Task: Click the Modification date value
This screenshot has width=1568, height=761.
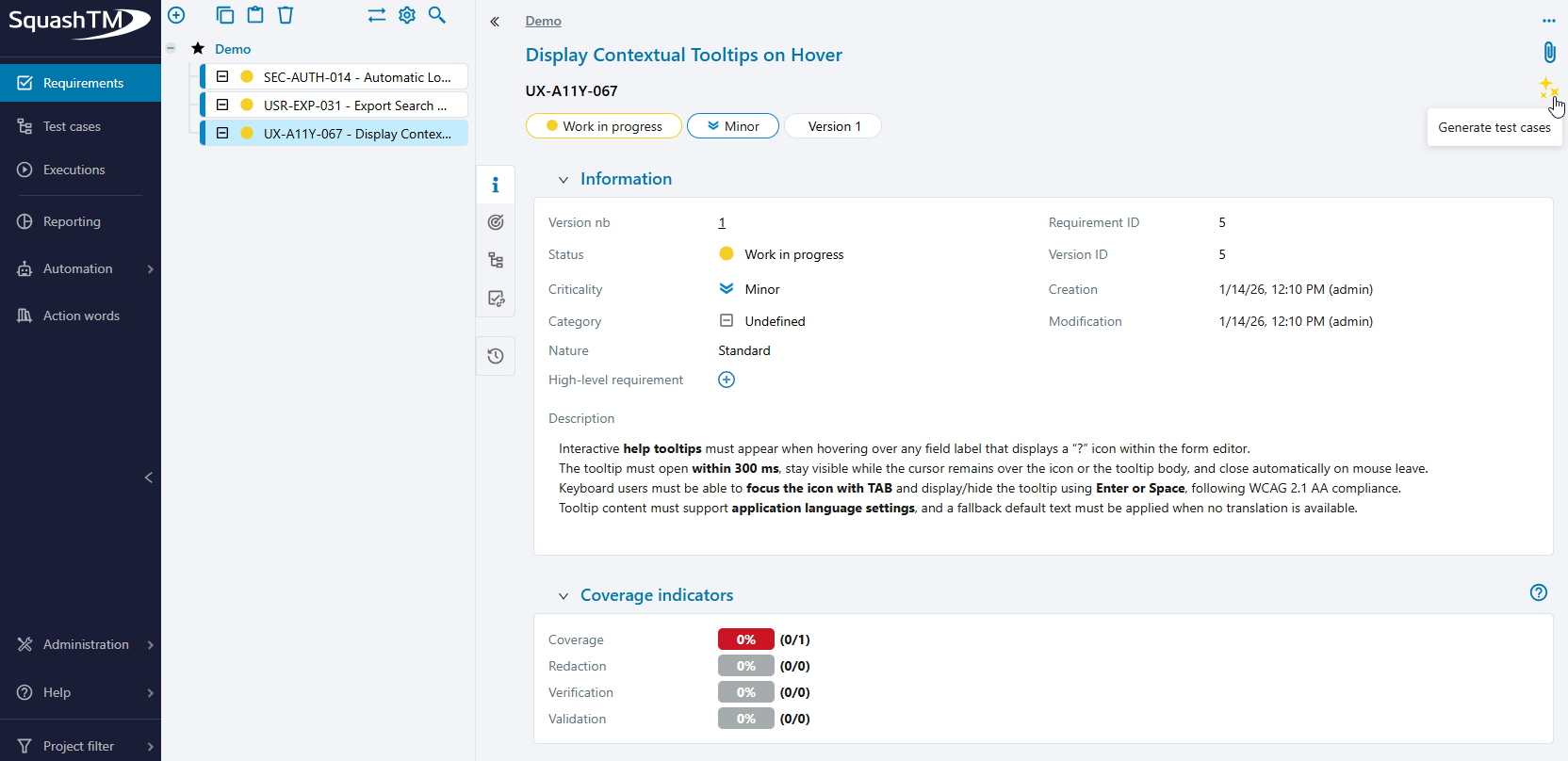Action: pyautogui.click(x=1296, y=321)
